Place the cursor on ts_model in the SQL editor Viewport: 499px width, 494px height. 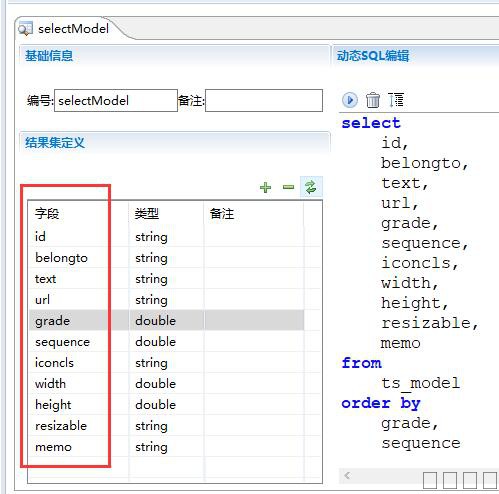coord(421,383)
